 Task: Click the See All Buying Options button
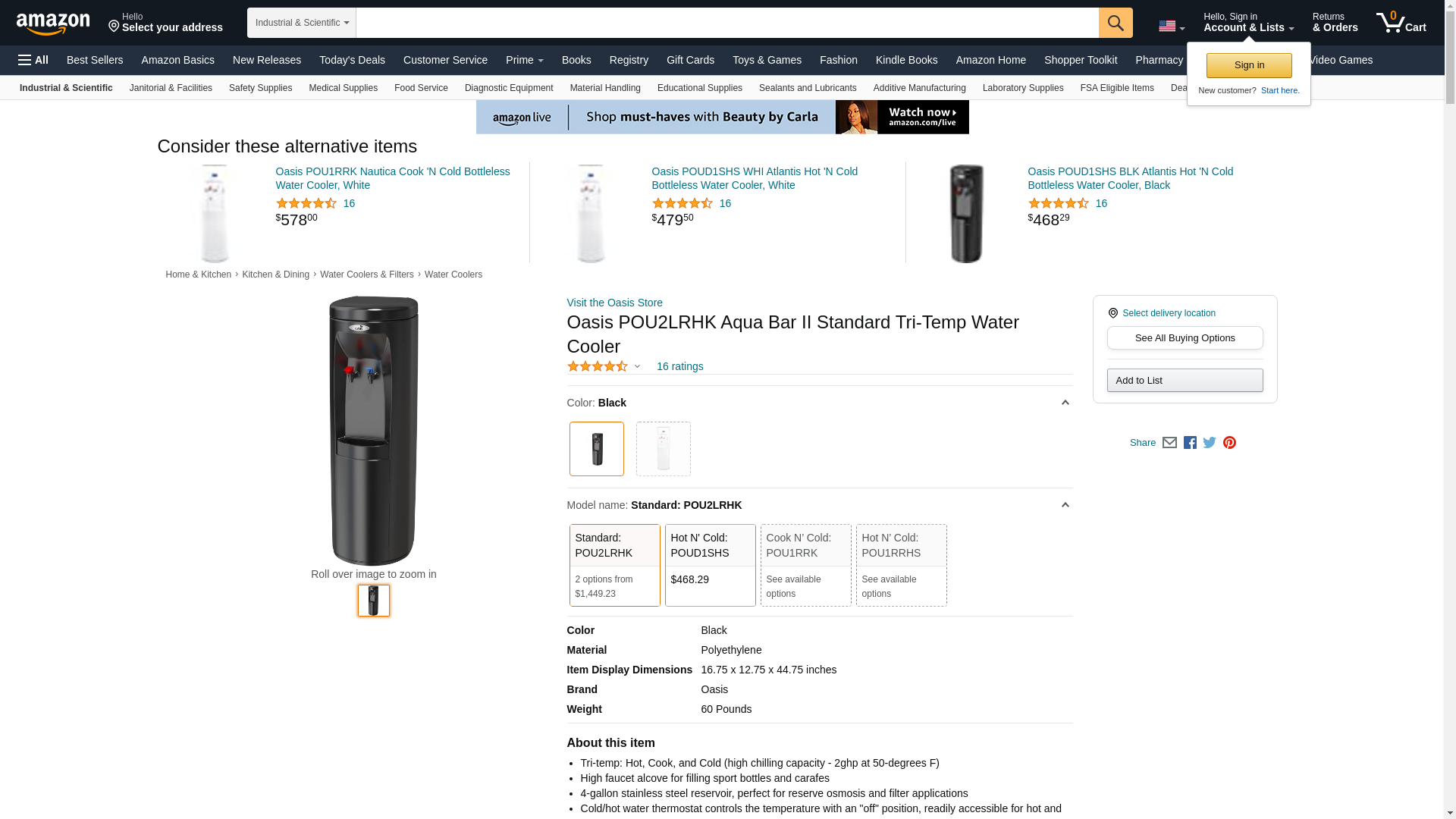tap(1185, 338)
